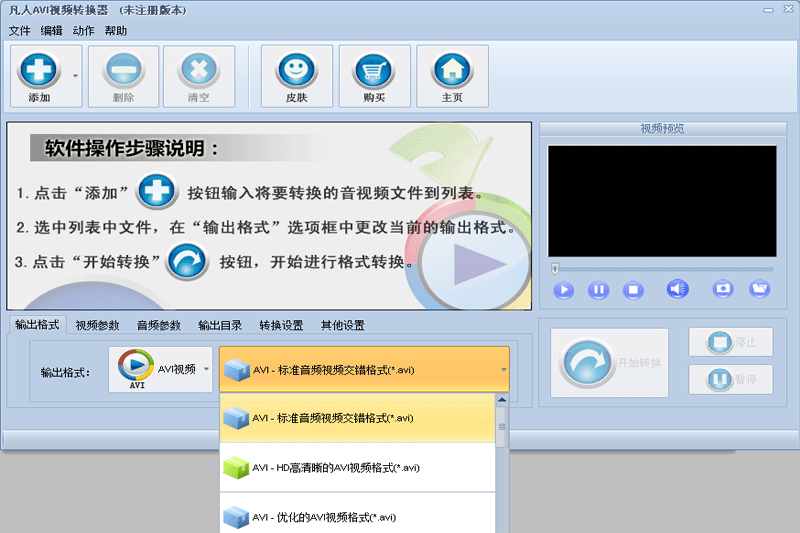Stop the video preview playback
Viewport: 800px width, 533px height.
(633, 290)
